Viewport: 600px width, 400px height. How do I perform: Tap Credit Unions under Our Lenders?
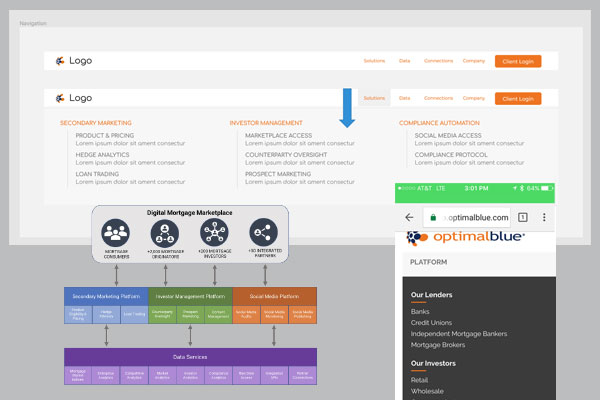[433, 322]
